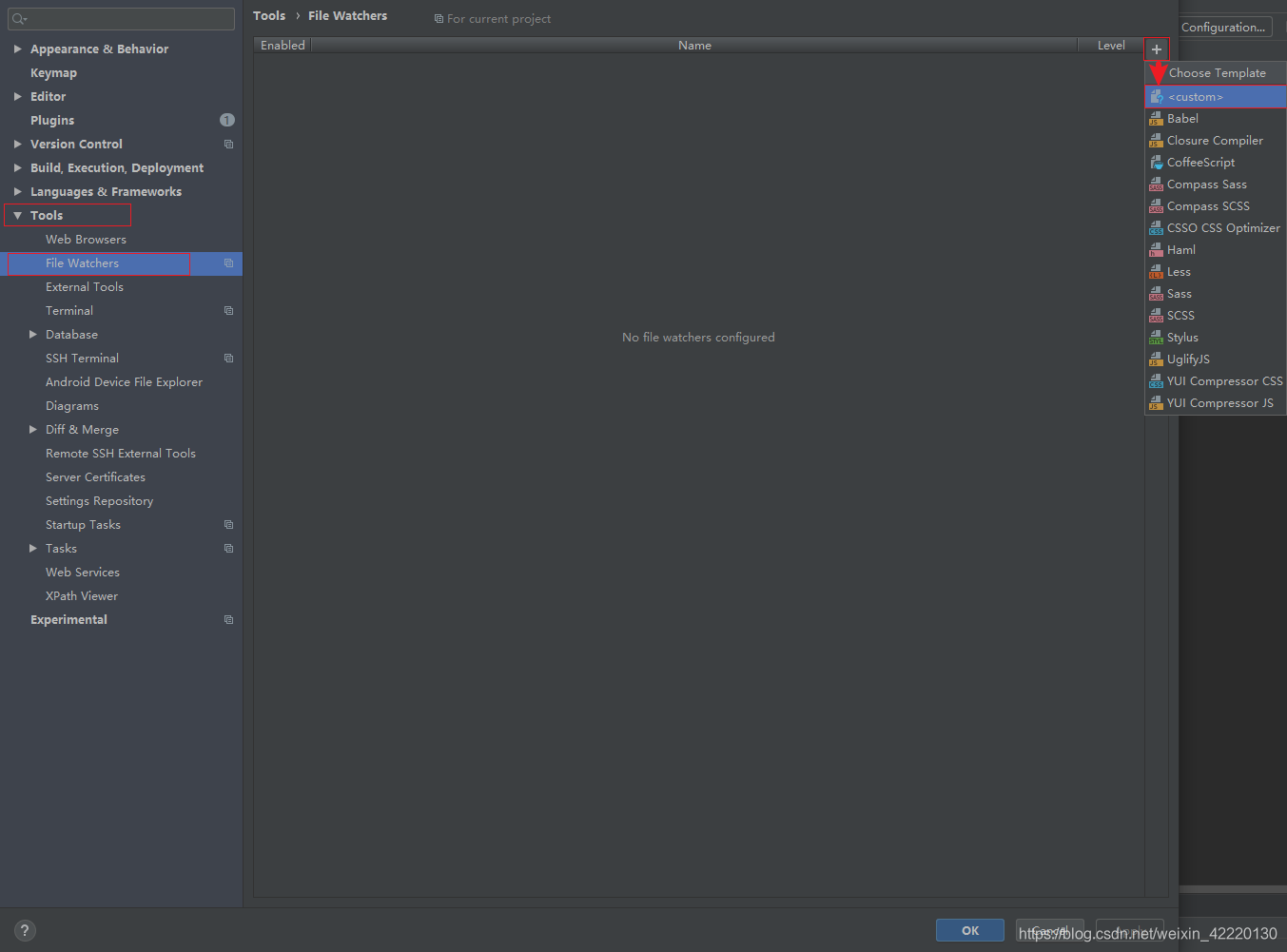Expand the Editor section arrow

(17, 96)
